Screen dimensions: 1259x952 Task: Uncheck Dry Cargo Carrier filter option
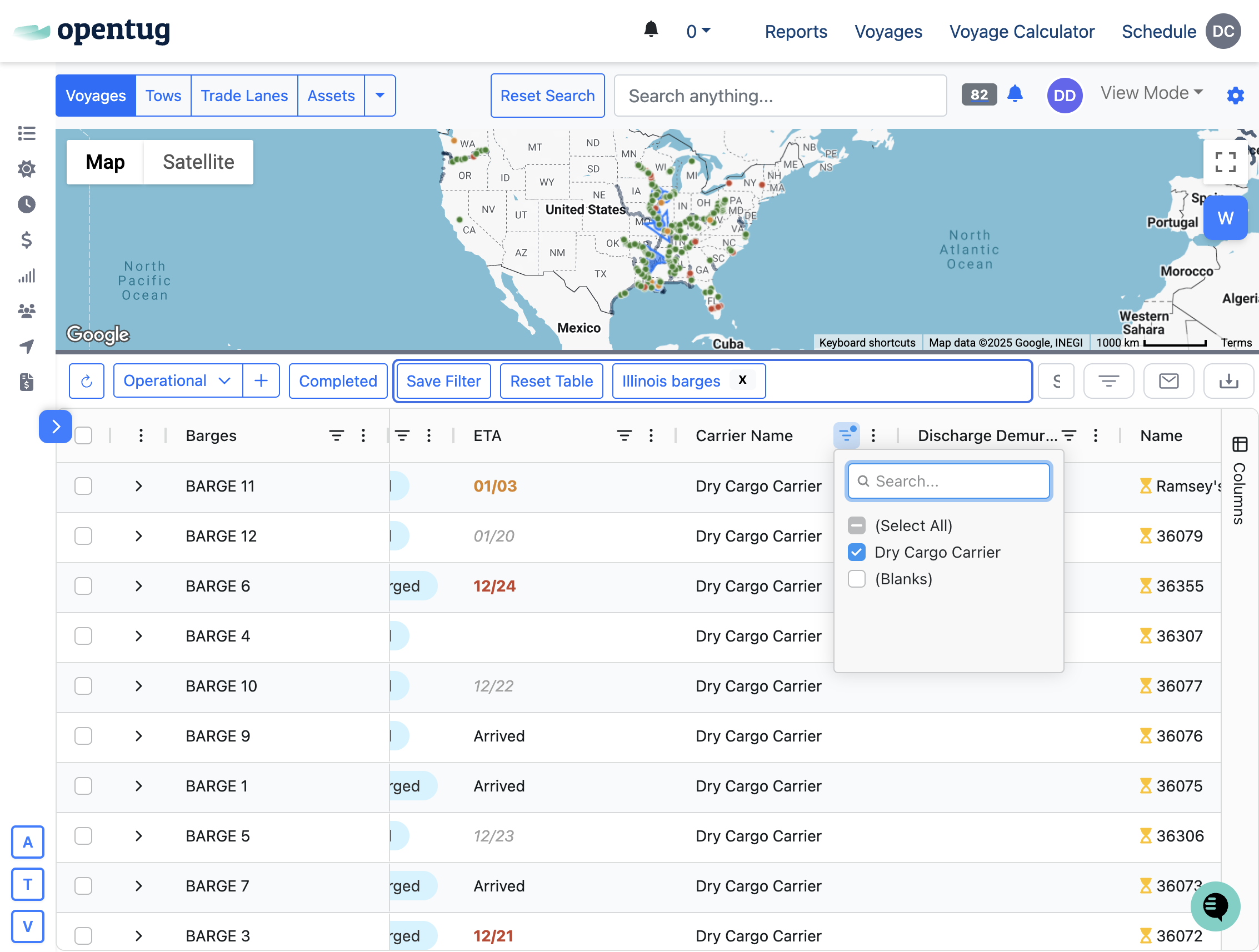tap(856, 552)
